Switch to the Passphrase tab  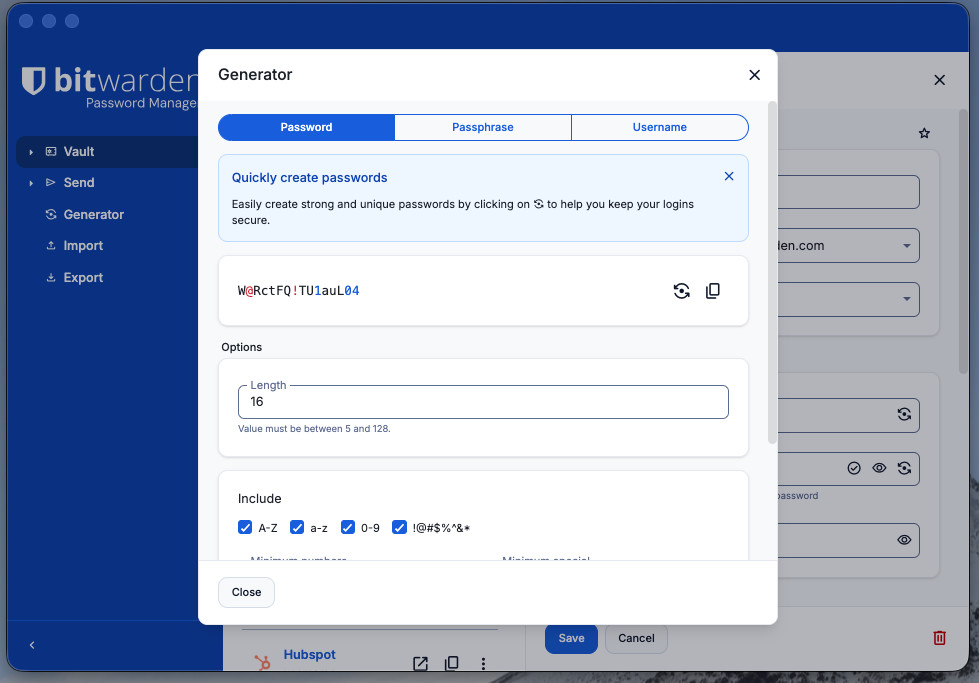[483, 127]
